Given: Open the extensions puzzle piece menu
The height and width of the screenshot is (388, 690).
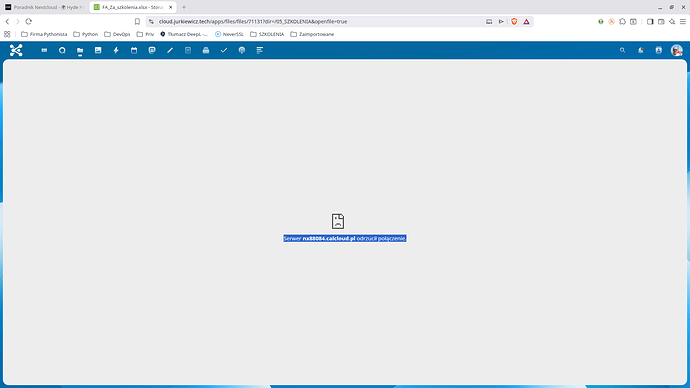Looking at the screenshot, I should pyautogui.click(x=622, y=22).
